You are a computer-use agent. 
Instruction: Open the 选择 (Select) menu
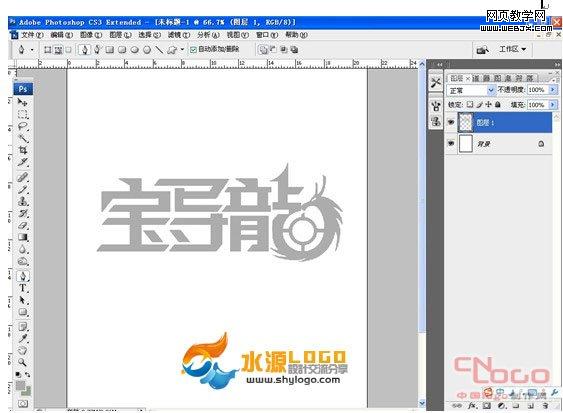[150, 35]
